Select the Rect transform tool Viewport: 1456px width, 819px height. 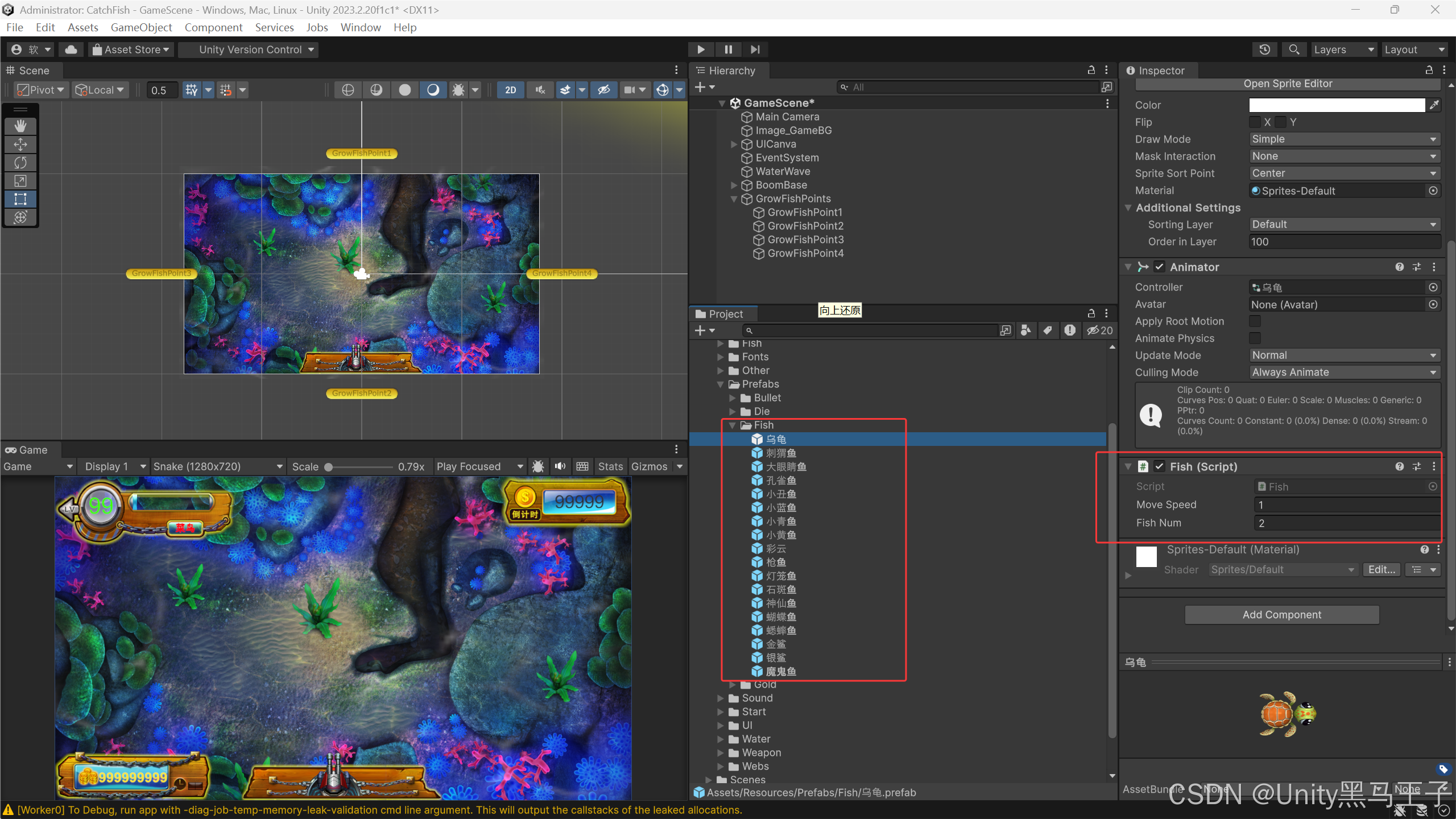pos(20,199)
